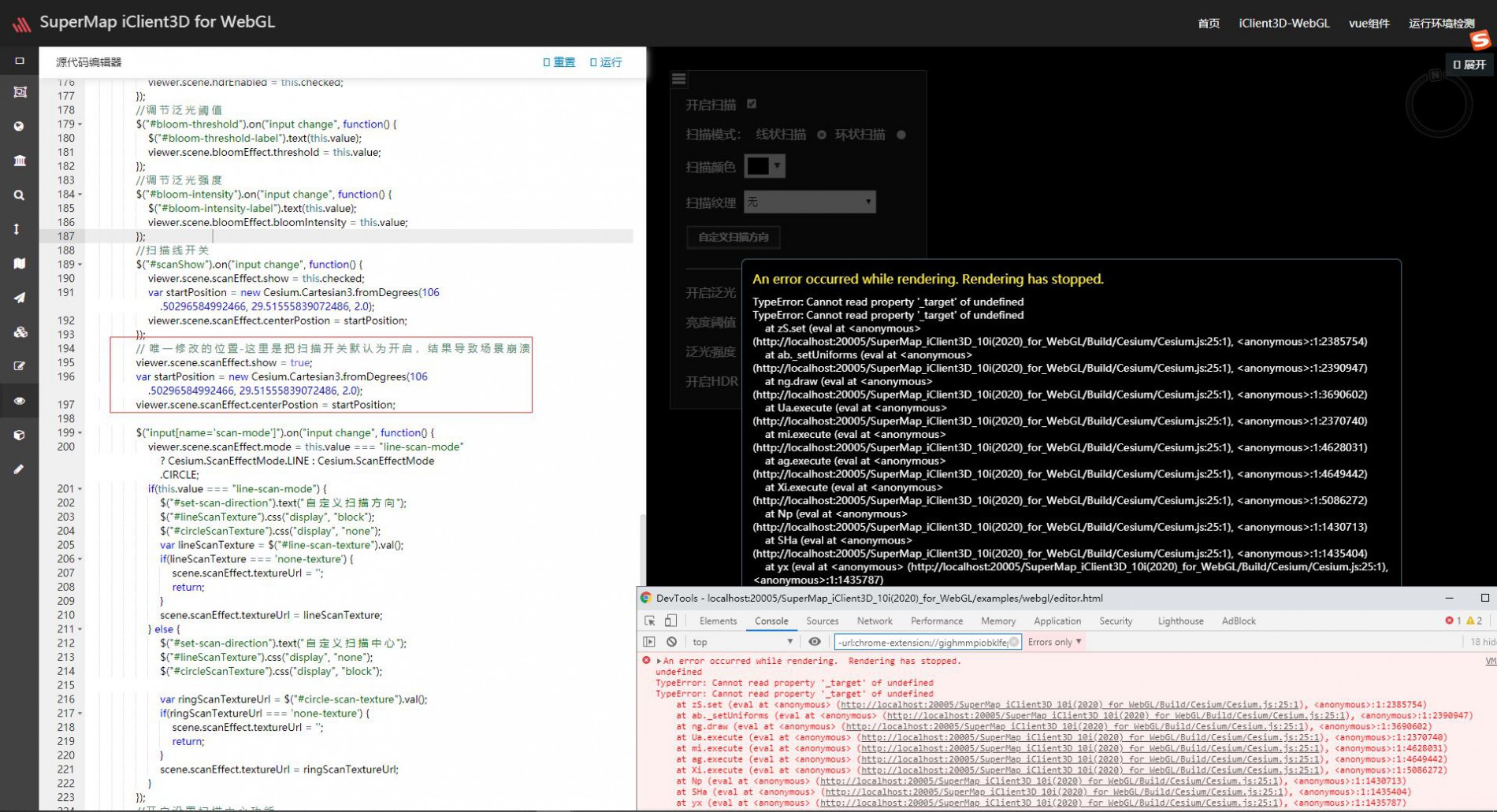Select the 线状扫描 radio button
Image resolution: width=1497 pixels, height=812 pixels.
(x=822, y=135)
